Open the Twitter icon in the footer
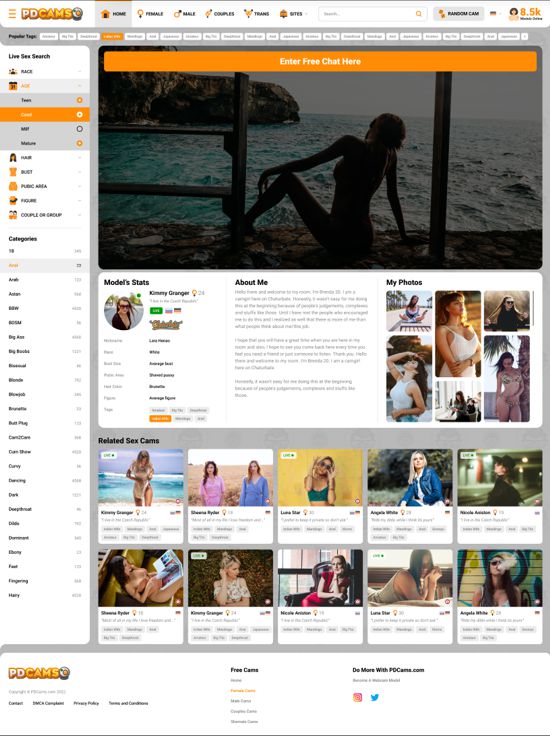The image size is (550, 736). pos(374,697)
